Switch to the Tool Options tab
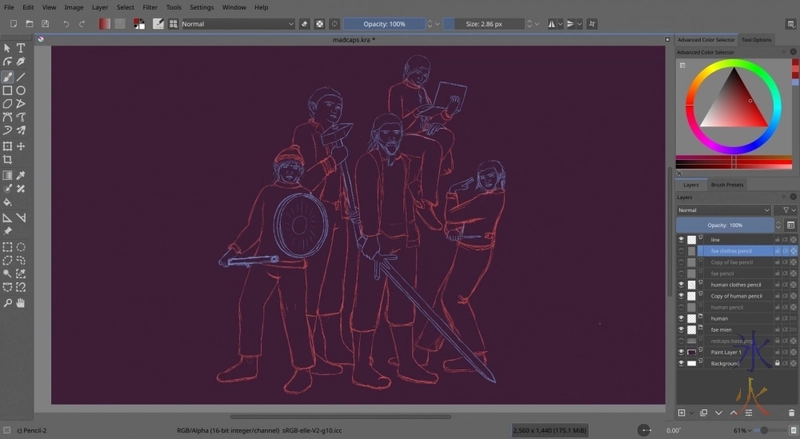The image size is (800, 439). coord(756,40)
